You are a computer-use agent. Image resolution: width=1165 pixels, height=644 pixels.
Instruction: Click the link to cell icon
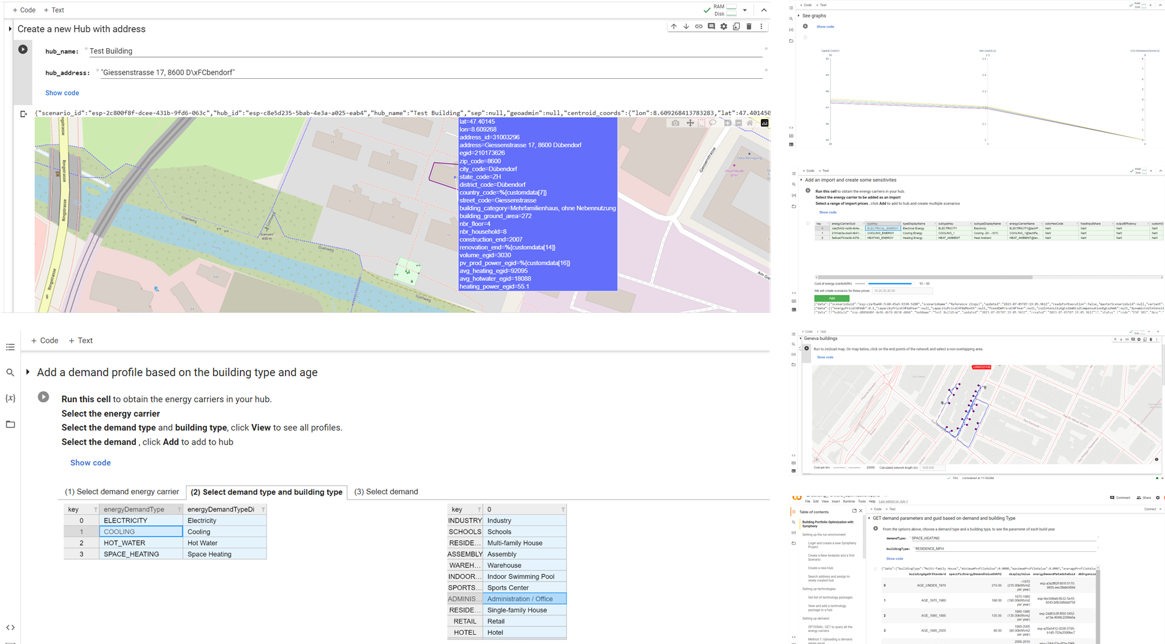[698, 27]
